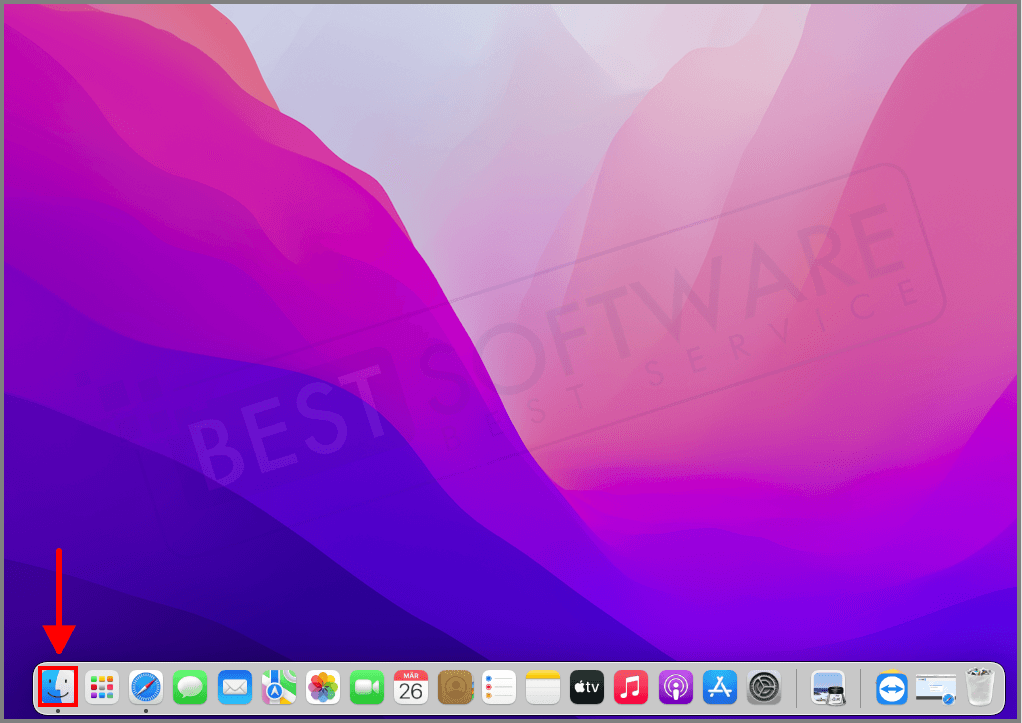Open the Messages app
This screenshot has height=723, width=1022.
pos(190,687)
